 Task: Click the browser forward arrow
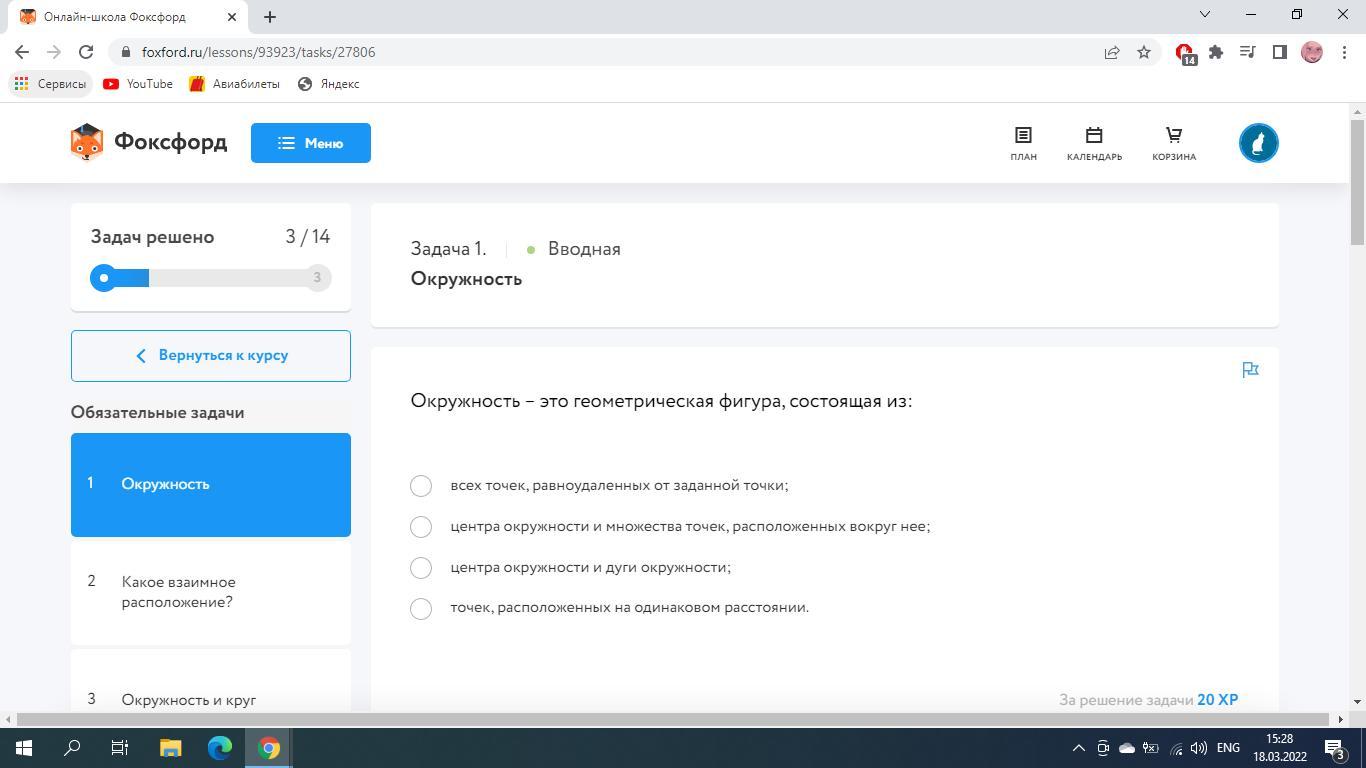click(x=54, y=52)
